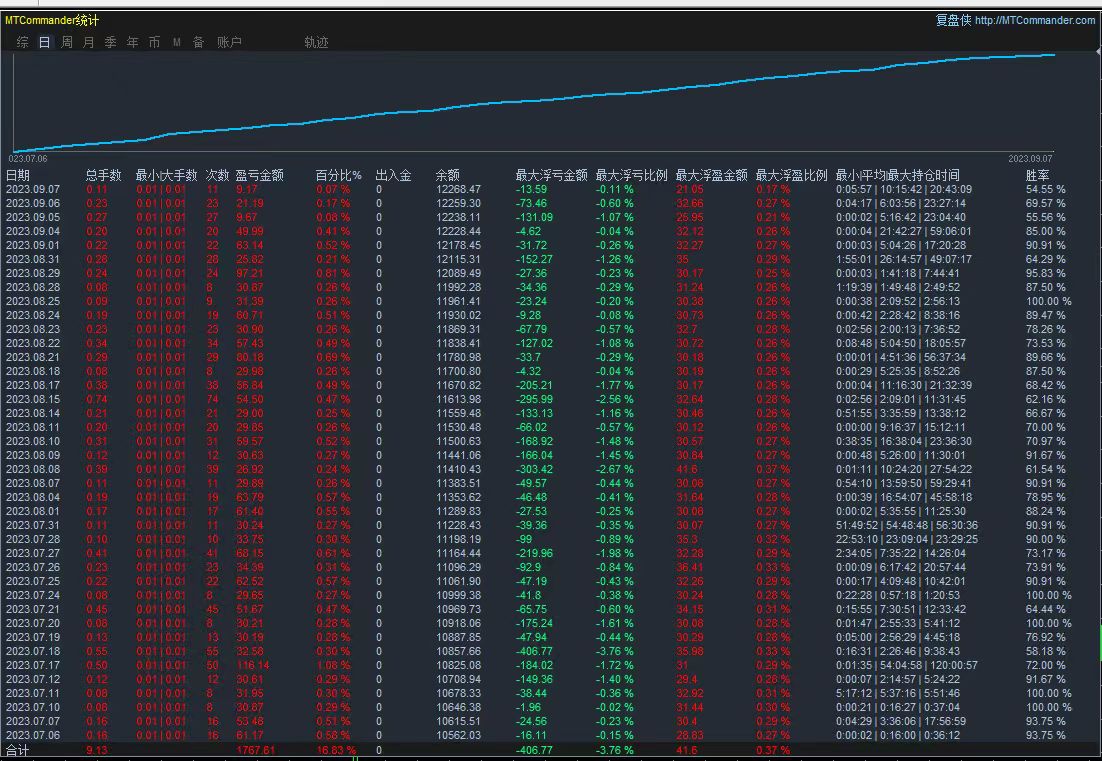Select the currently active 日 daily tab
Screen dimensions: 1102x761
click(43, 42)
